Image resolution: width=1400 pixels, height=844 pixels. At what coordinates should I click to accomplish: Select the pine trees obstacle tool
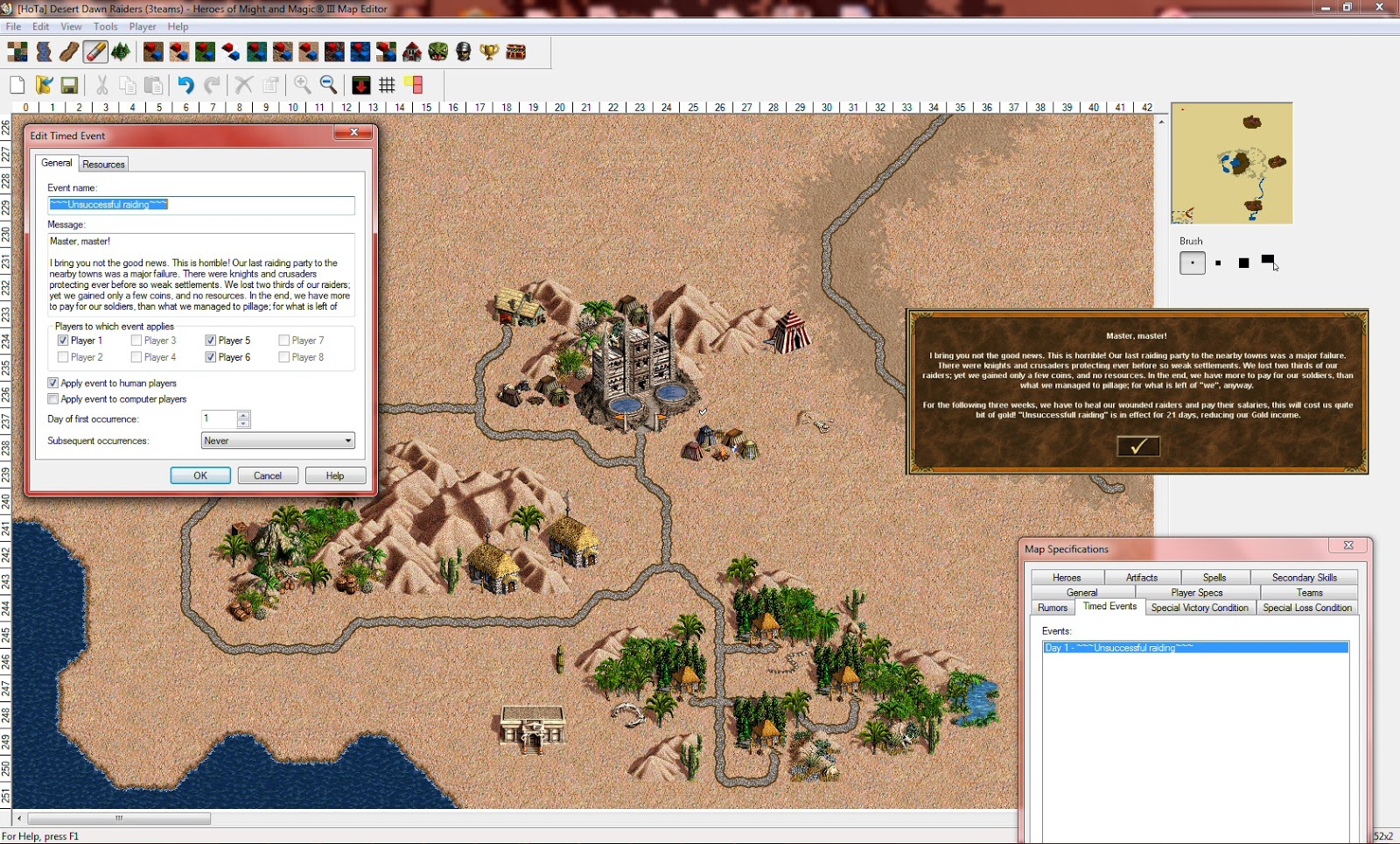tap(121, 53)
